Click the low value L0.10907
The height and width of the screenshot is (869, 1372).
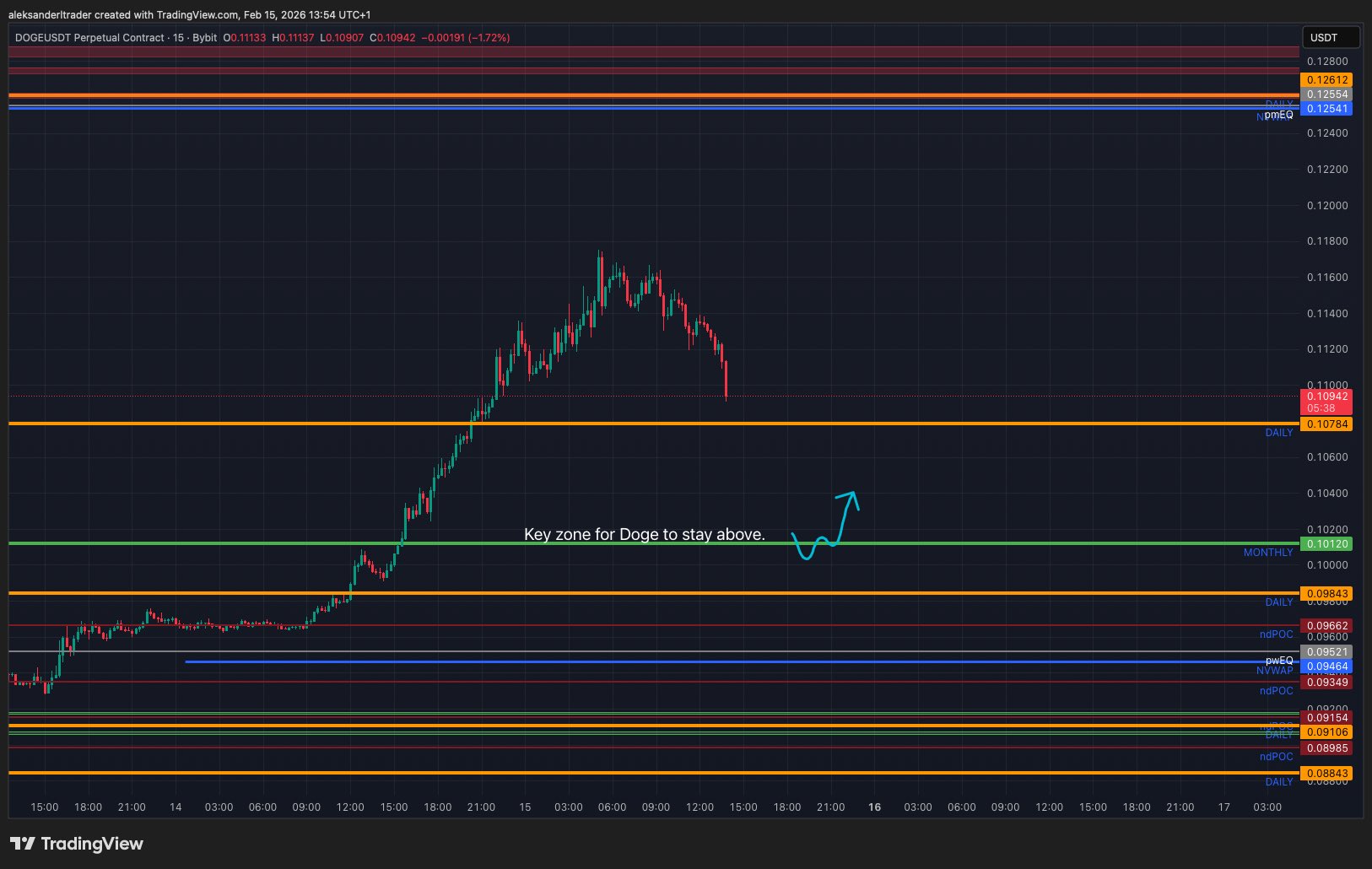(342, 37)
